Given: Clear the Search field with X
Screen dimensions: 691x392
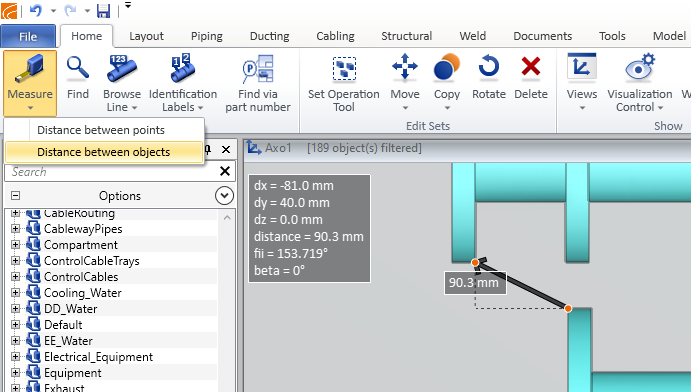Looking at the screenshot, I should (x=225, y=171).
